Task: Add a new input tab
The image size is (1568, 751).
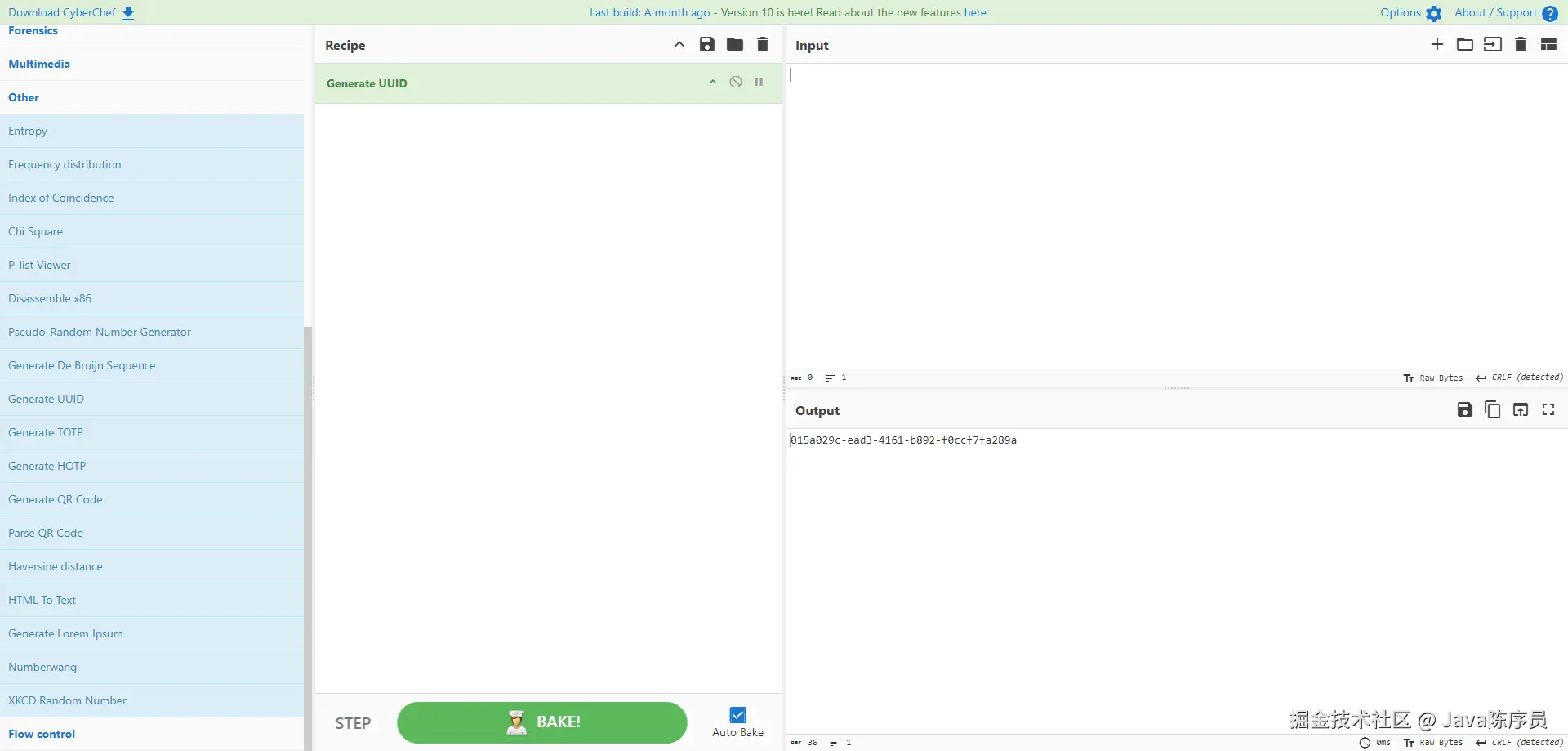Action: (1437, 45)
